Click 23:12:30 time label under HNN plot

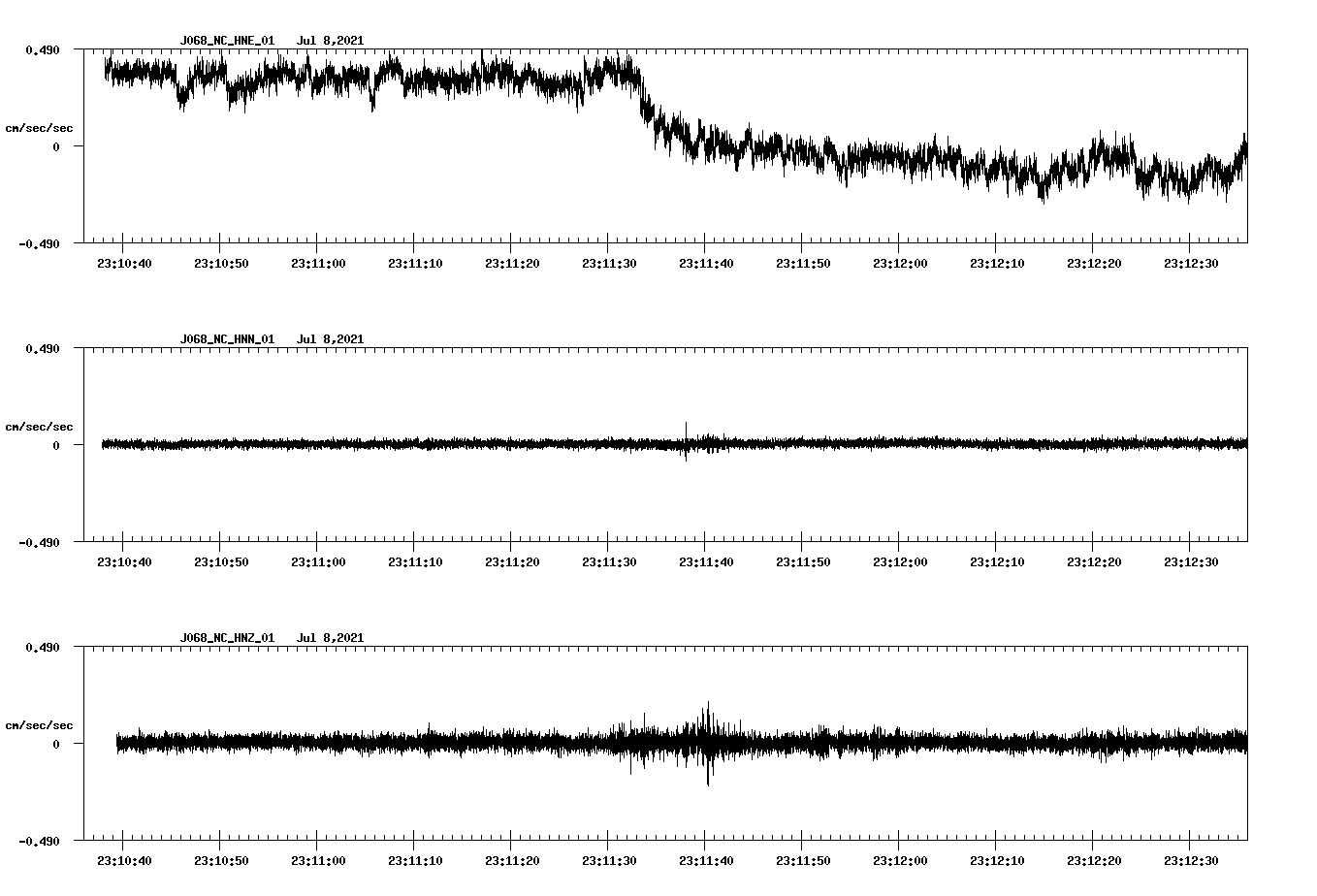pos(1191,562)
